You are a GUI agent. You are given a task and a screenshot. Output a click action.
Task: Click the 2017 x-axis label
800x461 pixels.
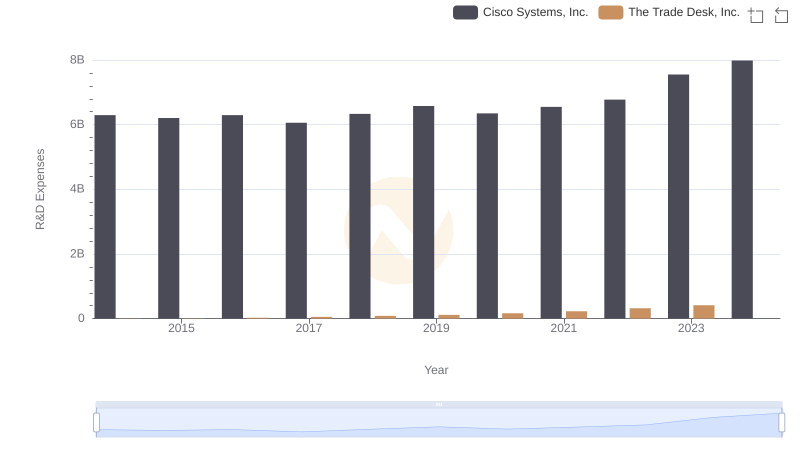point(309,328)
